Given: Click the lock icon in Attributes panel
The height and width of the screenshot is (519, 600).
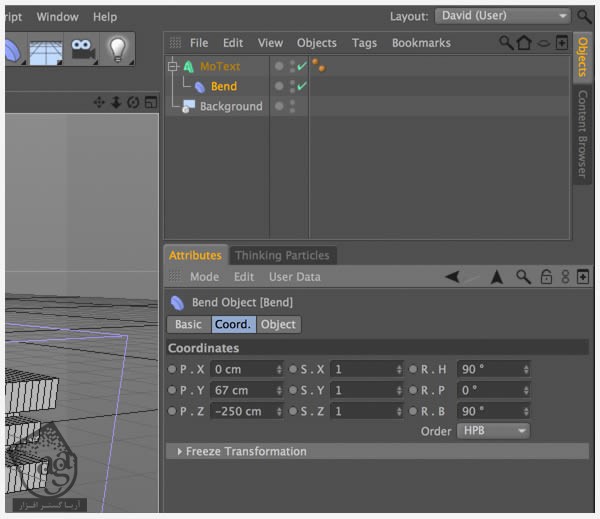Looking at the screenshot, I should (546, 277).
